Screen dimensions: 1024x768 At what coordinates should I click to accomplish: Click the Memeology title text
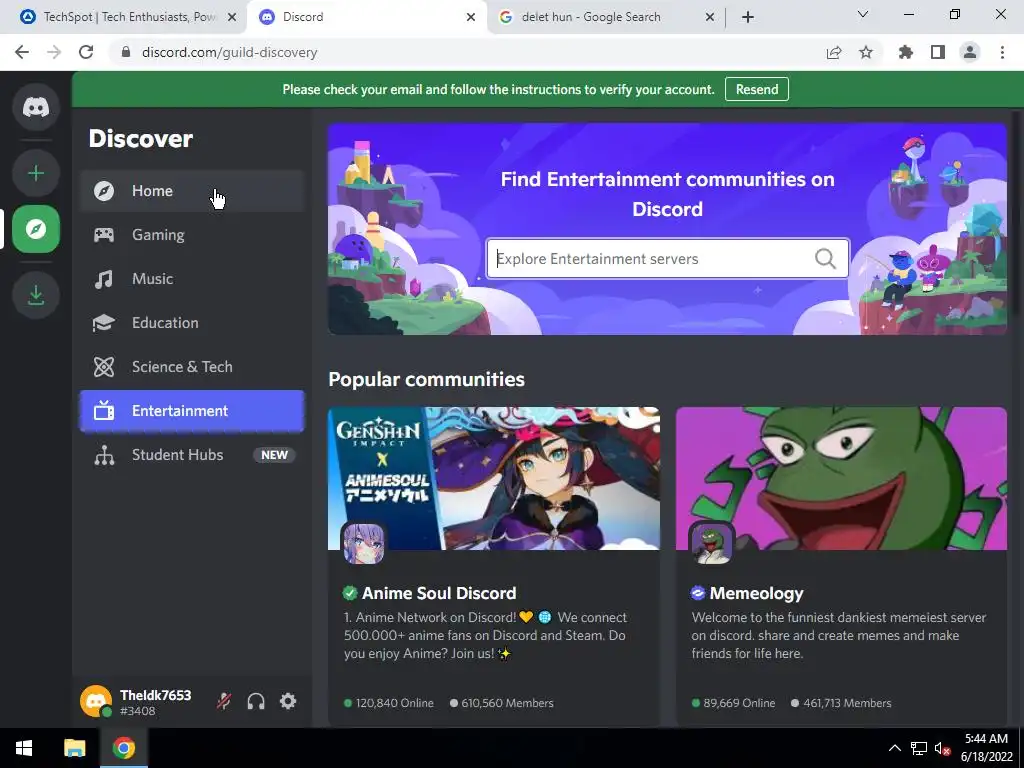click(756, 593)
